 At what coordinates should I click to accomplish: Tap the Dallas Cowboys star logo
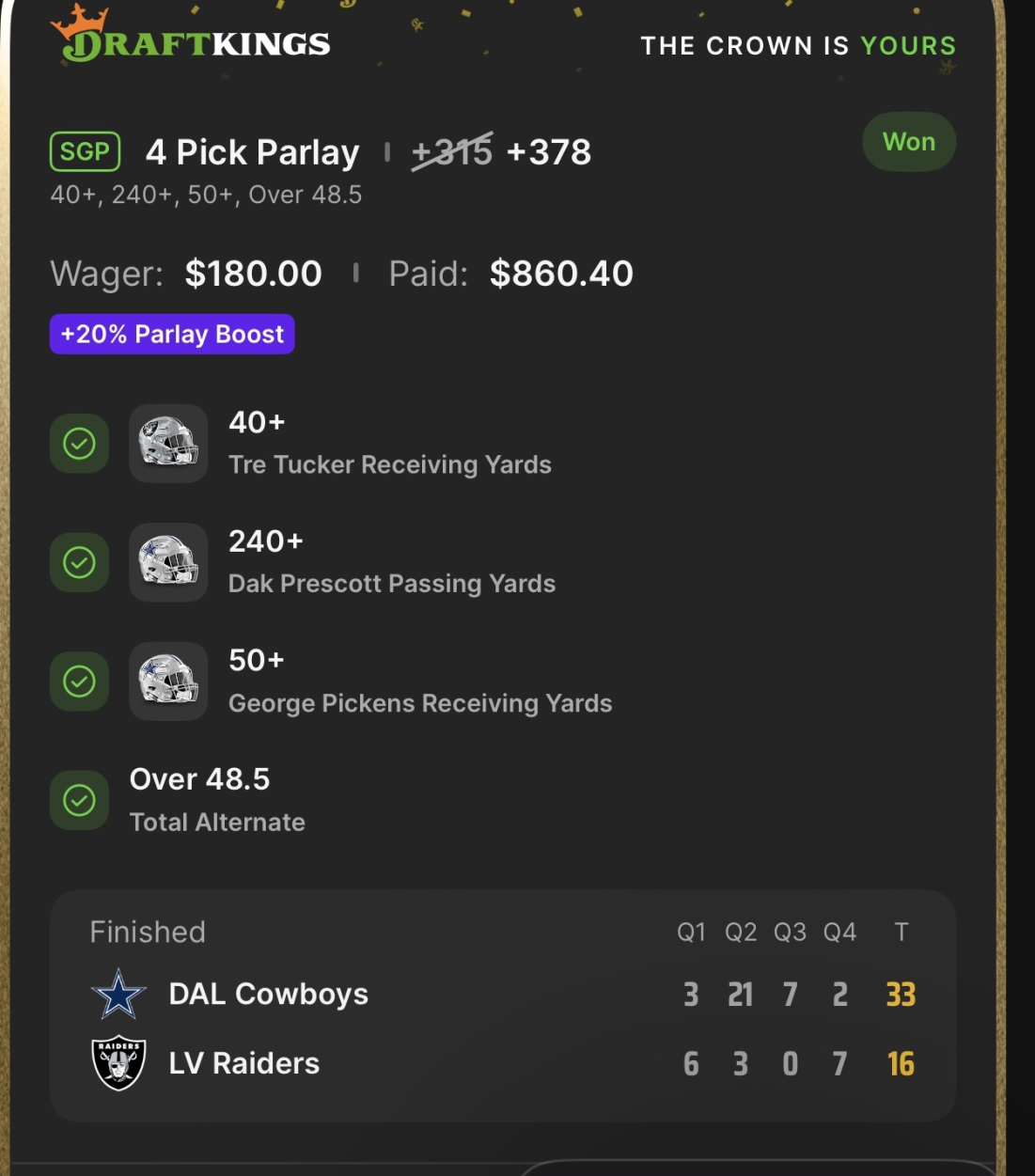pyautogui.click(x=118, y=995)
